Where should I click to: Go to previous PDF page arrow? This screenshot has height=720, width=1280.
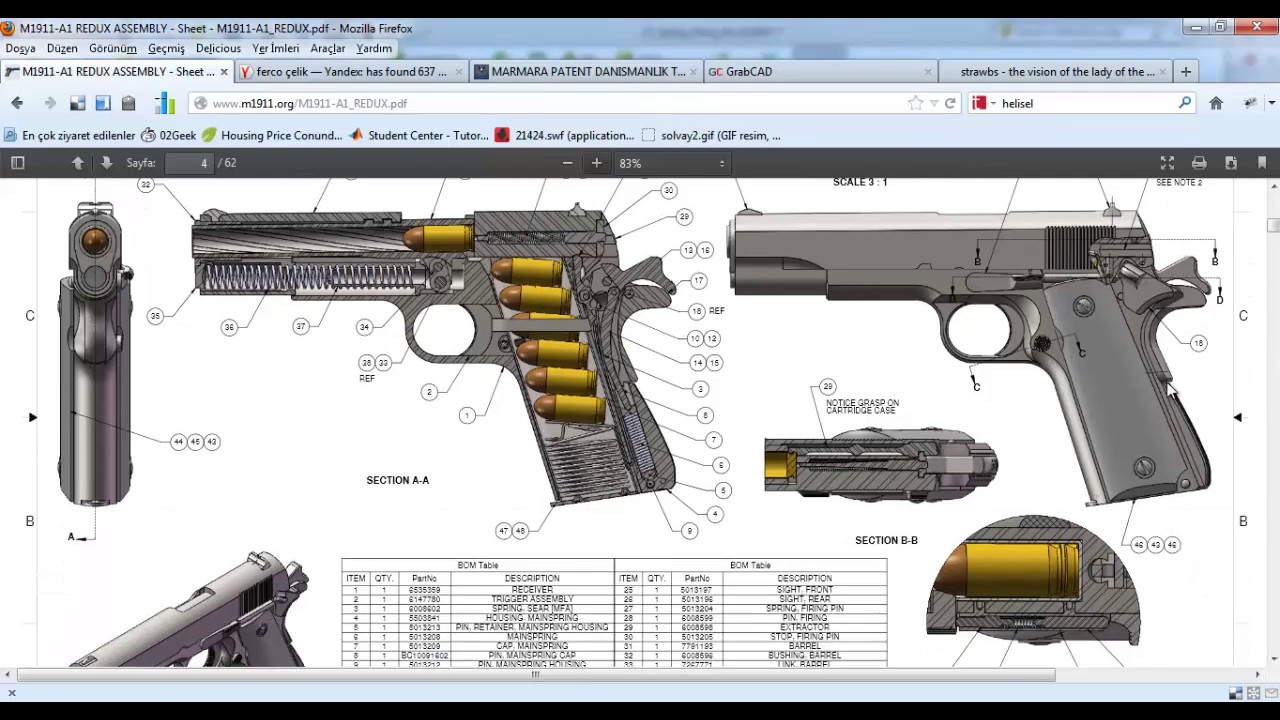[x=78, y=163]
